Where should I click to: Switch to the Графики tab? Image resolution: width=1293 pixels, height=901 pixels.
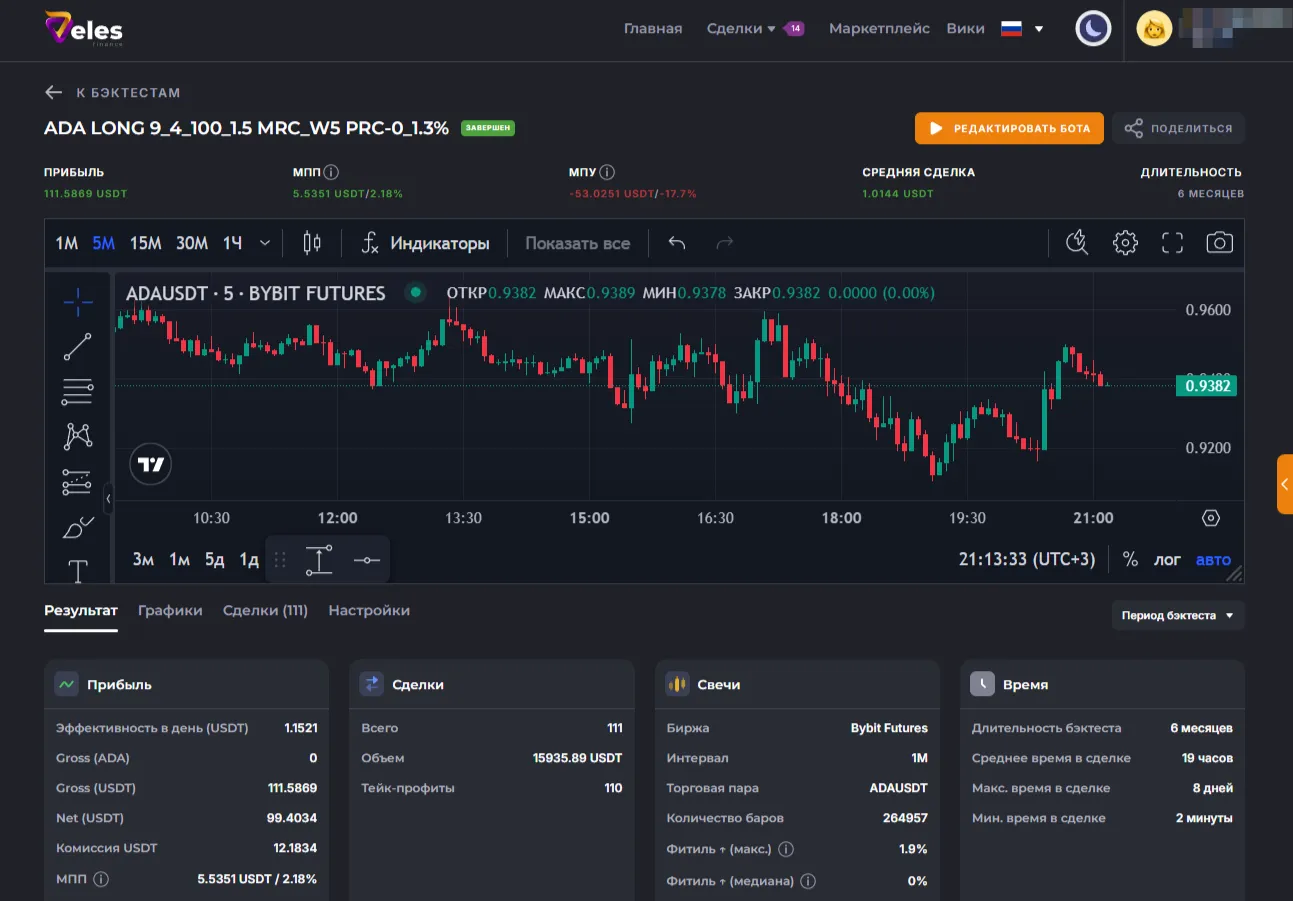pyautogui.click(x=170, y=611)
